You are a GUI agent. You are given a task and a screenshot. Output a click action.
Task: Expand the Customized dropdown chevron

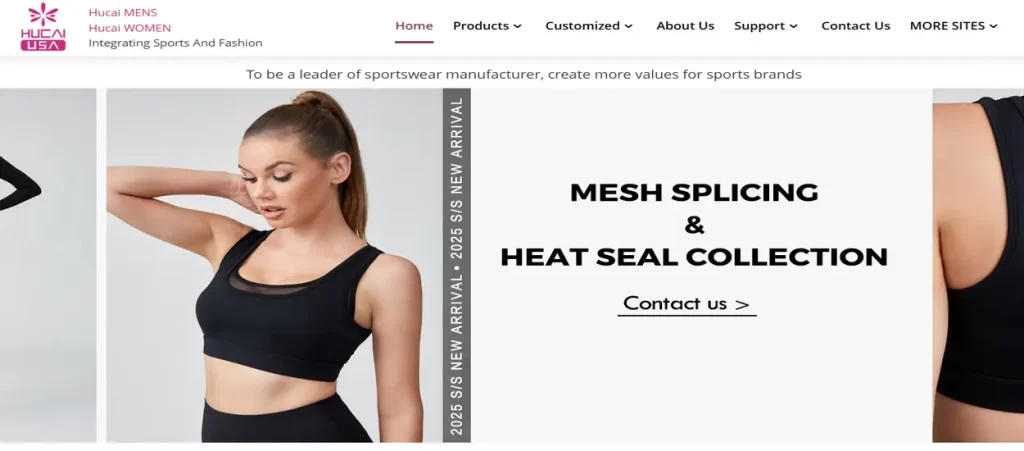[628, 27]
